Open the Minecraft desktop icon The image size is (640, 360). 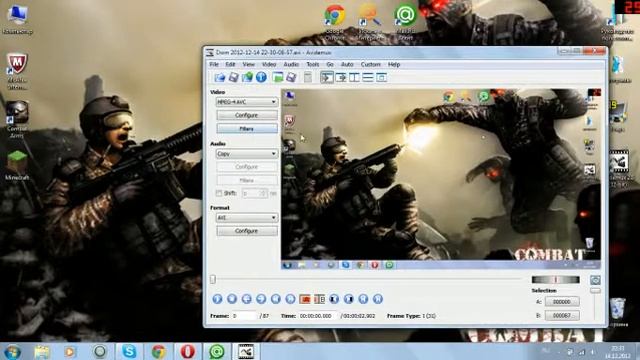(x=17, y=165)
